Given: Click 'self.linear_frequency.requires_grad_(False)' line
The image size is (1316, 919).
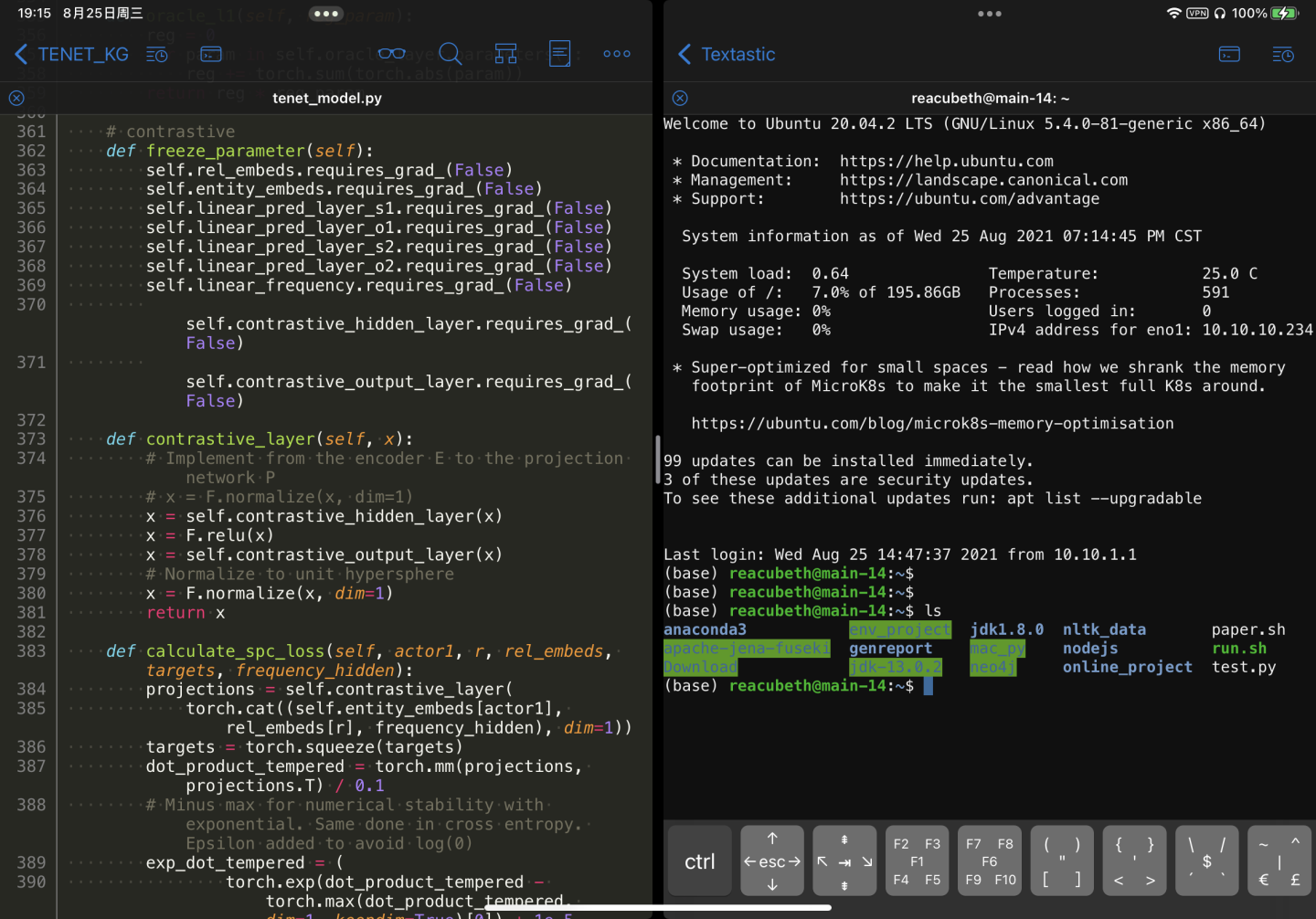Looking at the screenshot, I should pos(359,285).
